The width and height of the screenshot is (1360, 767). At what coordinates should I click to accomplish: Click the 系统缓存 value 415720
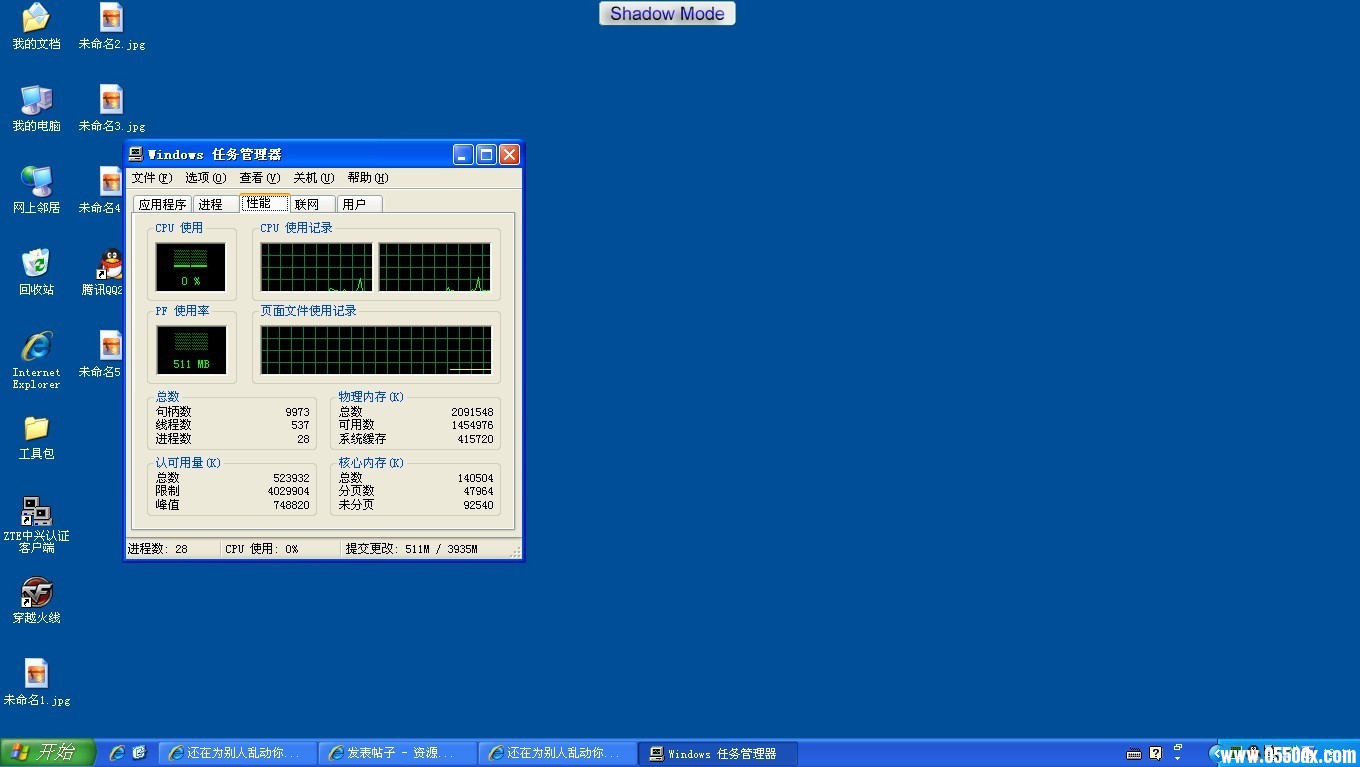pyautogui.click(x=475, y=439)
